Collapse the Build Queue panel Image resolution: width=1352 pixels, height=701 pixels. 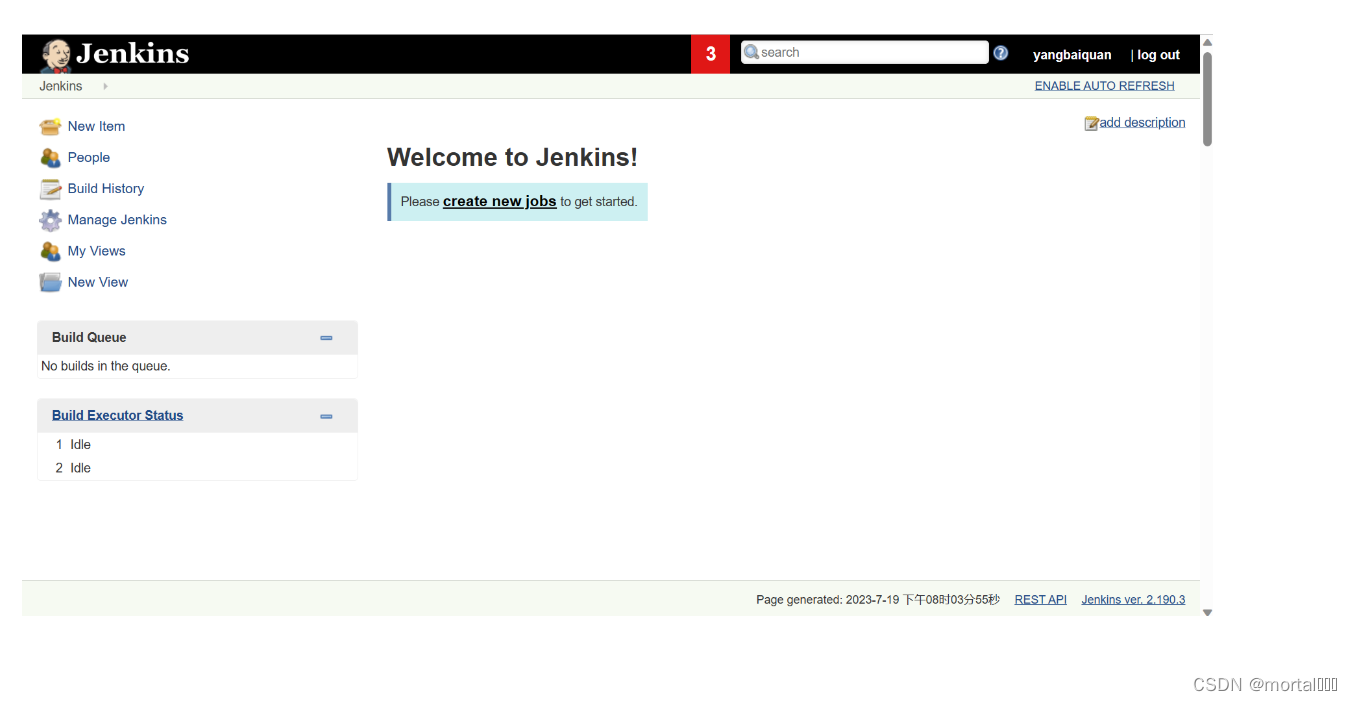[x=326, y=338]
